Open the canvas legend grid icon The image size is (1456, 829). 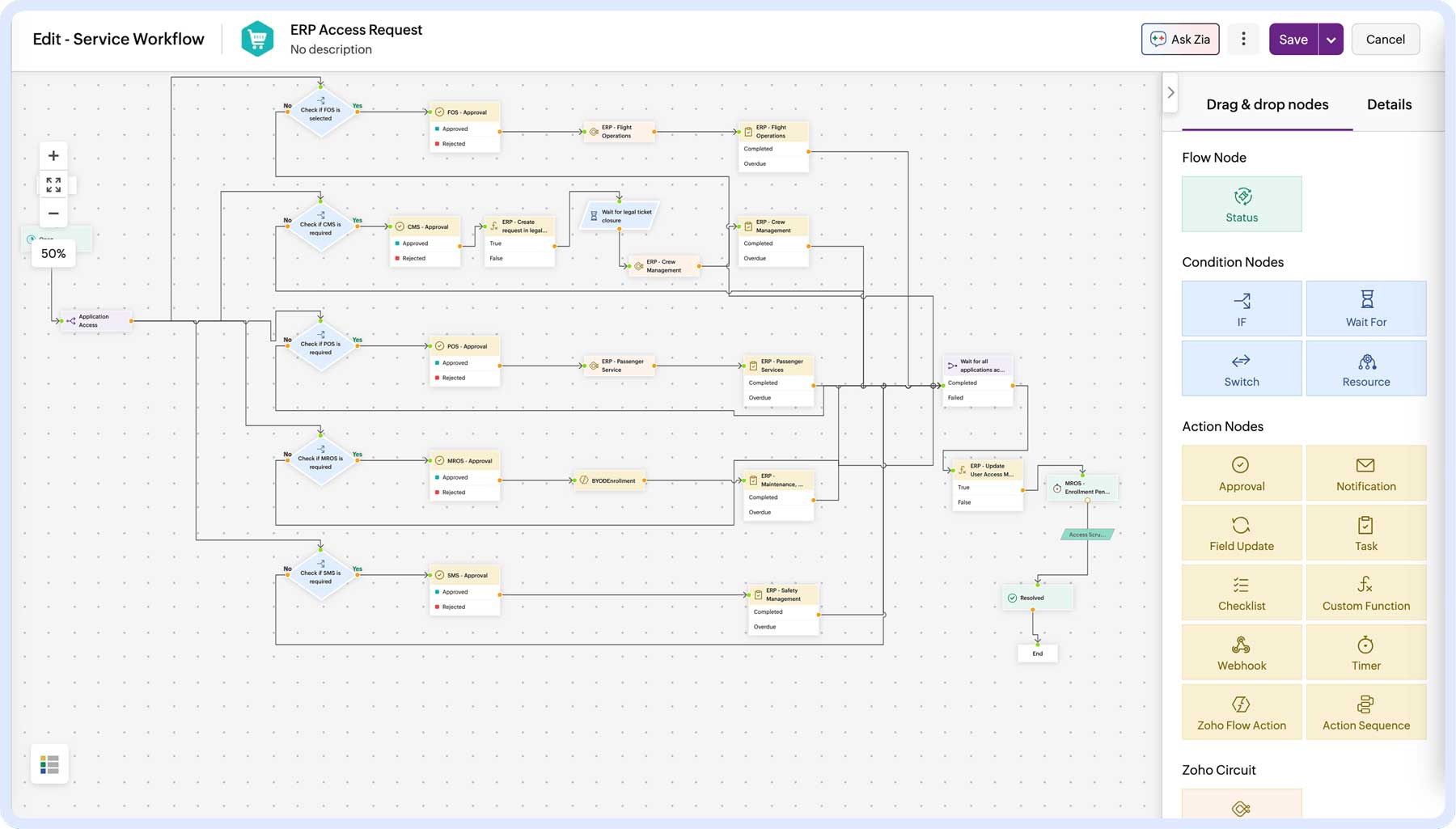(x=49, y=764)
